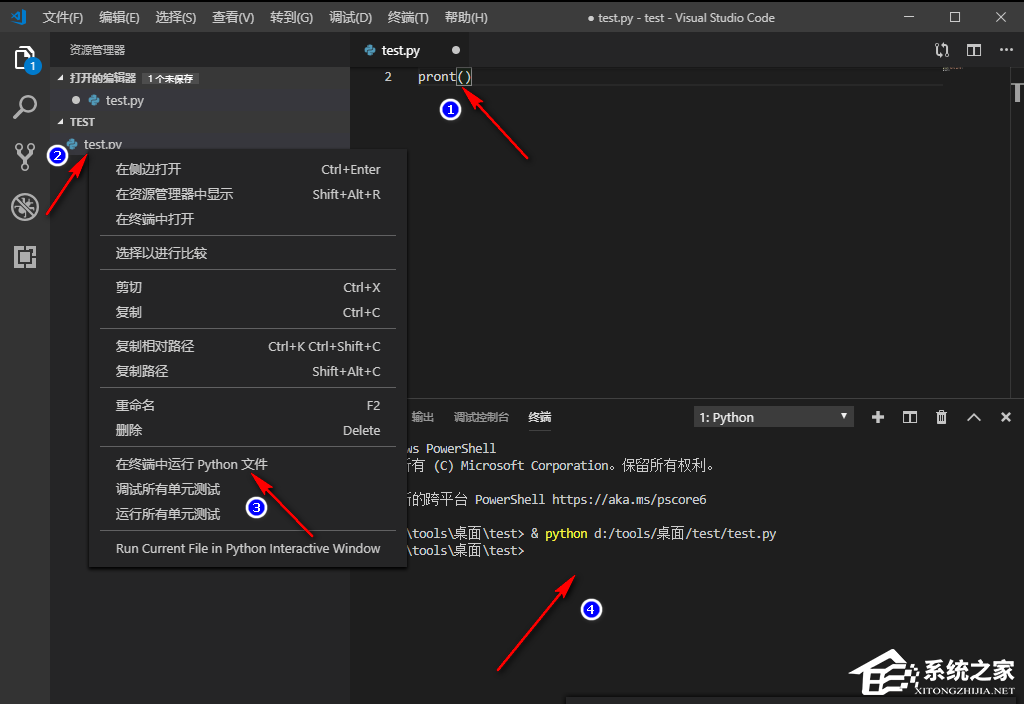Viewport: 1024px width, 704px height.
Task: Click the synchronize changes icon above the editor
Action: point(941,49)
